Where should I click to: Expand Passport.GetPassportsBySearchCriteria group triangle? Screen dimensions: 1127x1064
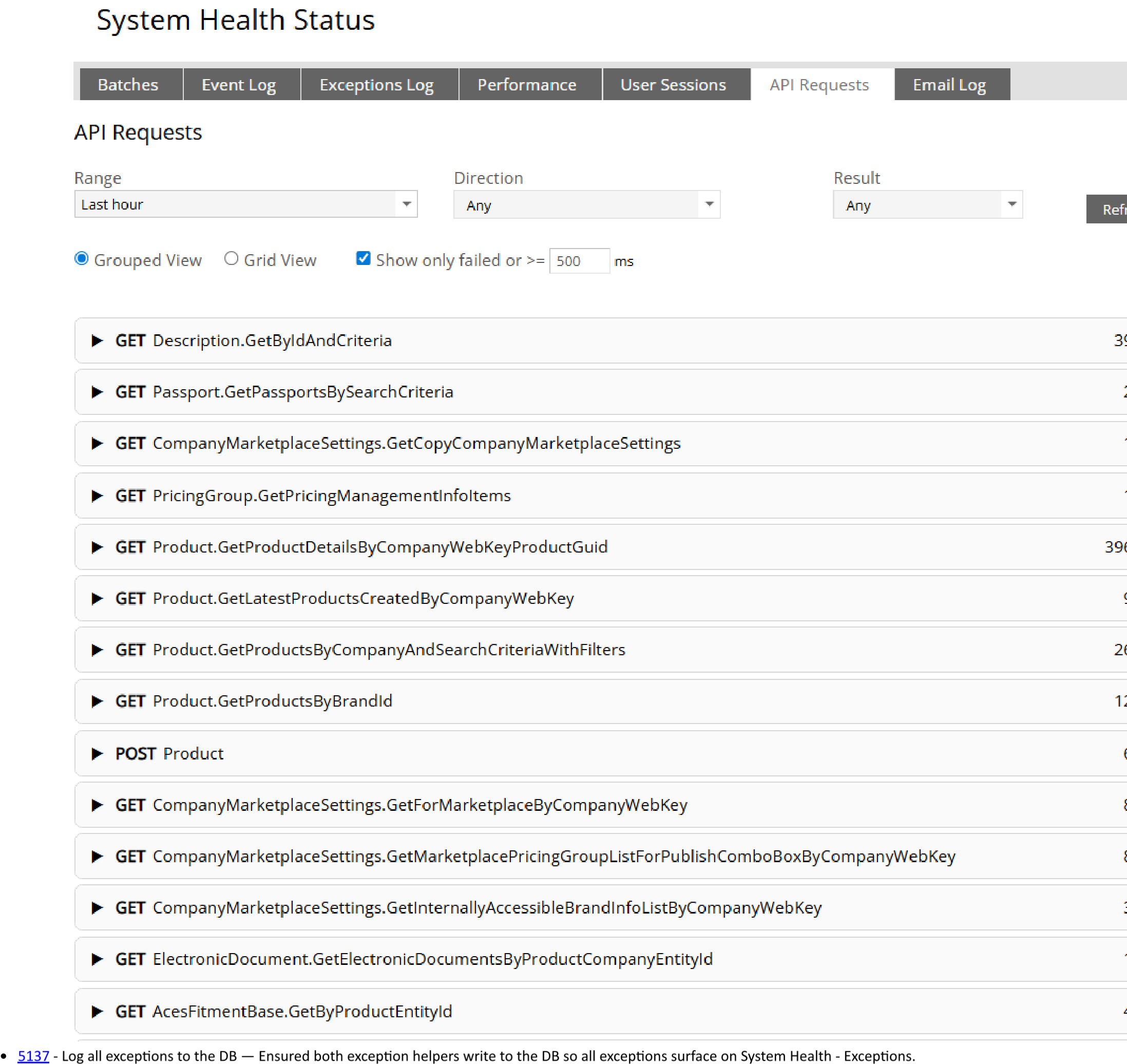coord(97,392)
